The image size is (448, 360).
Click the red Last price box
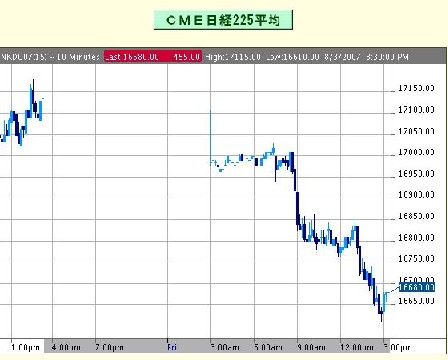click(153, 57)
